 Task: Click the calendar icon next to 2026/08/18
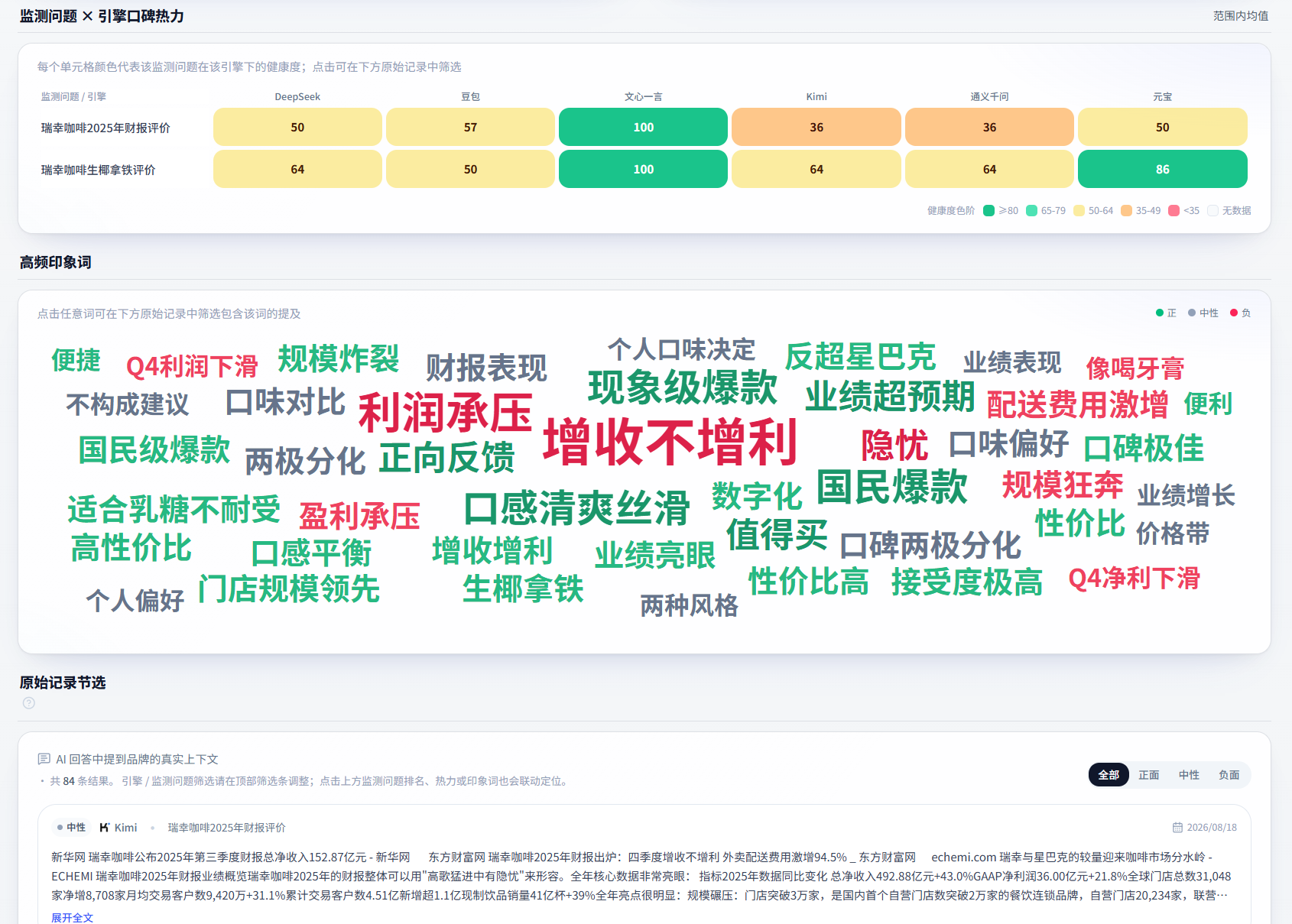coord(1177,828)
